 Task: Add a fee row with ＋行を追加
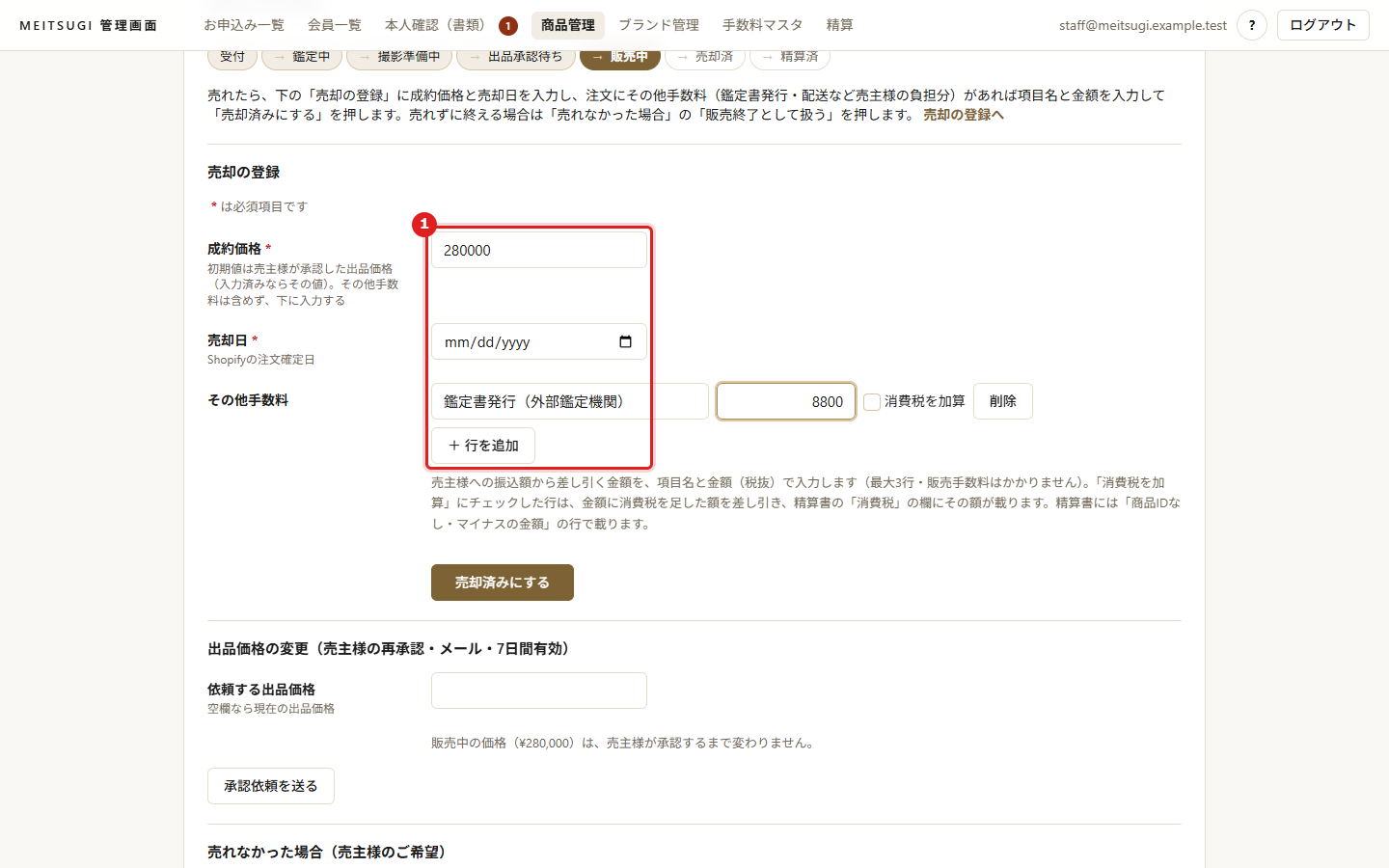(483, 446)
